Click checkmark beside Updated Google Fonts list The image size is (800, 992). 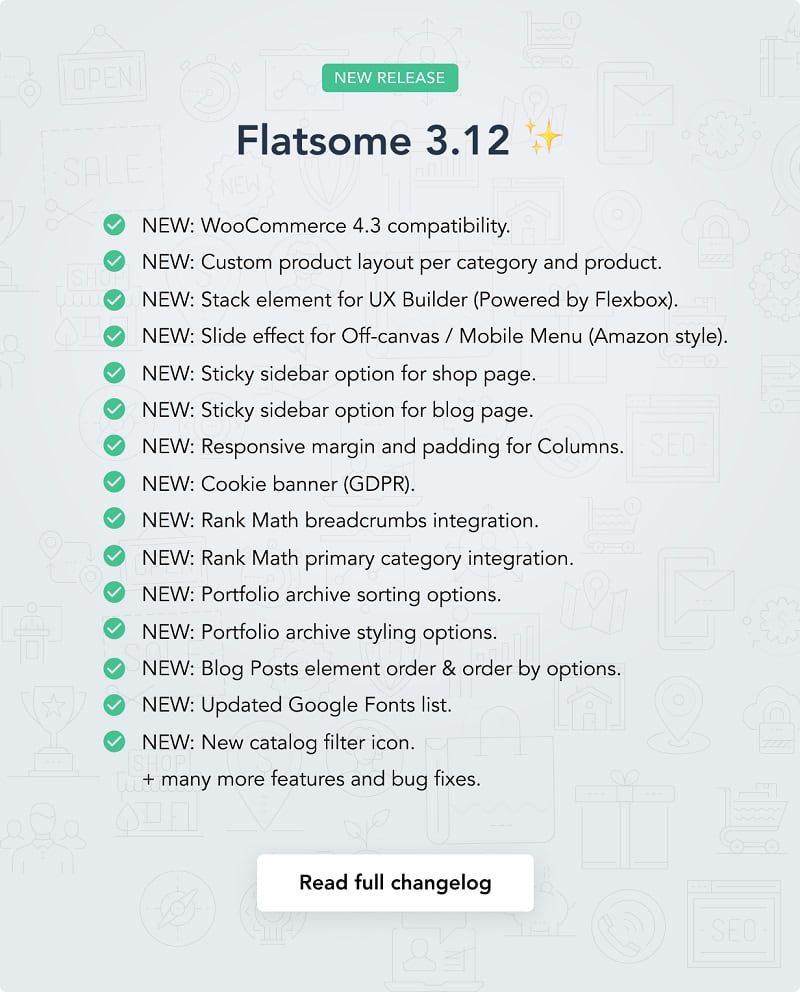coord(114,705)
